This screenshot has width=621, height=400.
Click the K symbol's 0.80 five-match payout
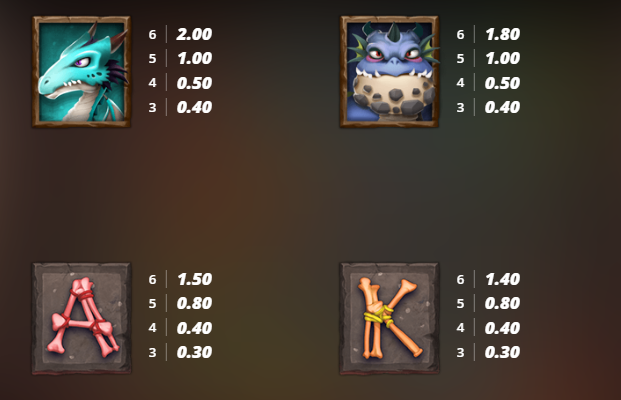(x=503, y=303)
